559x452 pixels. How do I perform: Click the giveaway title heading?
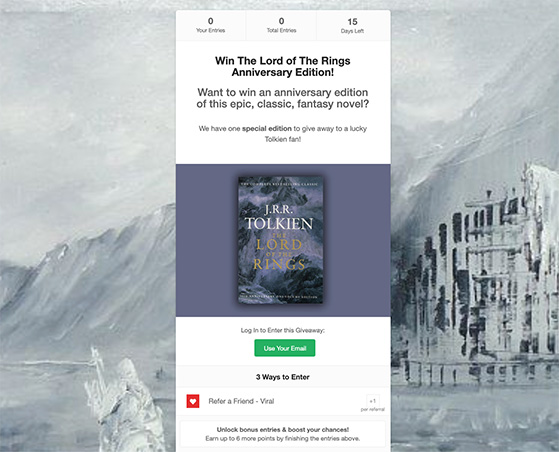283,66
